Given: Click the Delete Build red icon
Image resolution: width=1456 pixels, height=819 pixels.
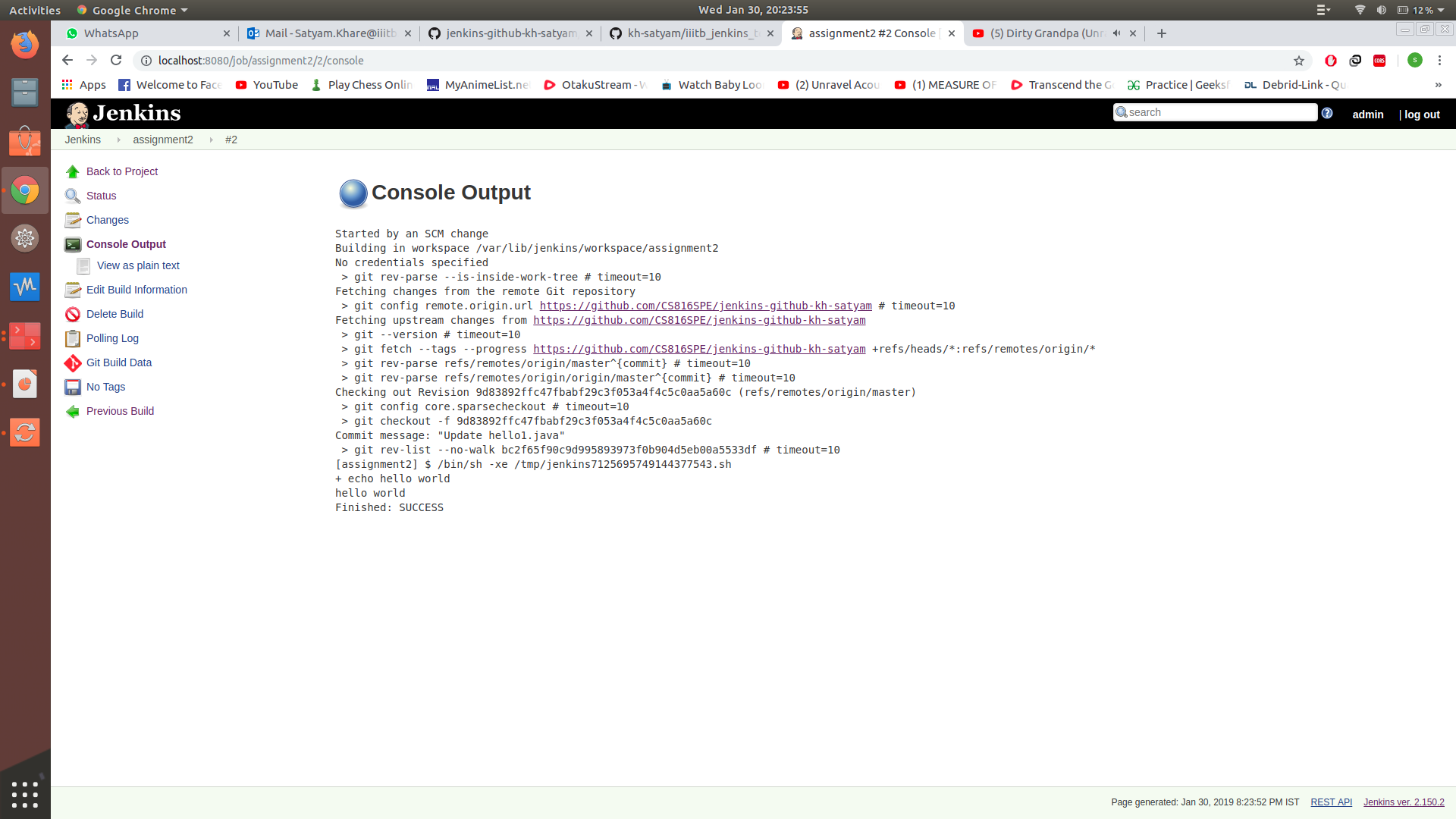Looking at the screenshot, I should click(x=73, y=315).
